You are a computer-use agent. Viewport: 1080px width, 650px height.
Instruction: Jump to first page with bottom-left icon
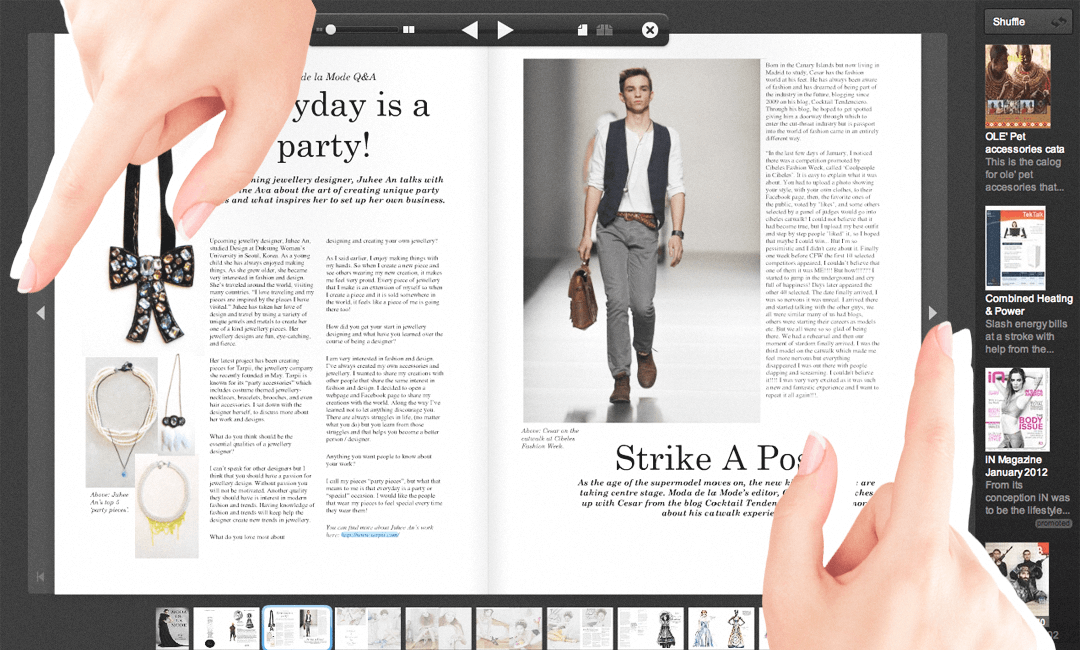tap(41, 576)
